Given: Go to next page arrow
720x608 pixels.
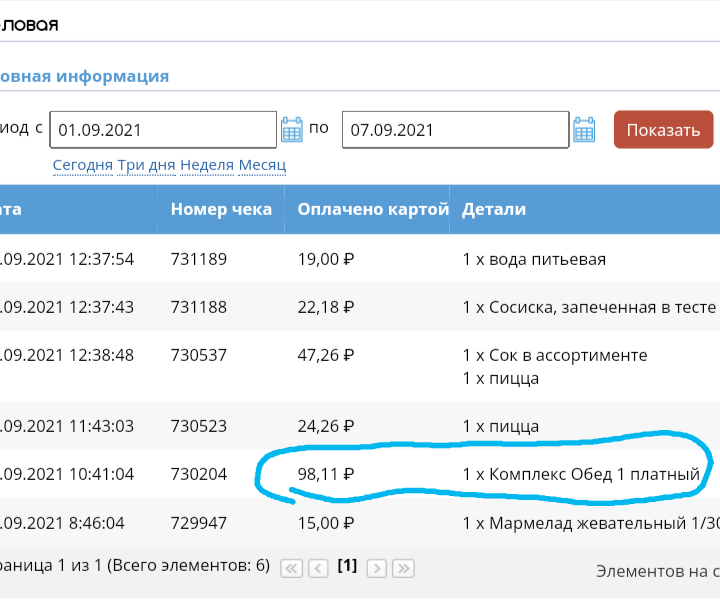Looking at the screenshot, I should (377, 569).
